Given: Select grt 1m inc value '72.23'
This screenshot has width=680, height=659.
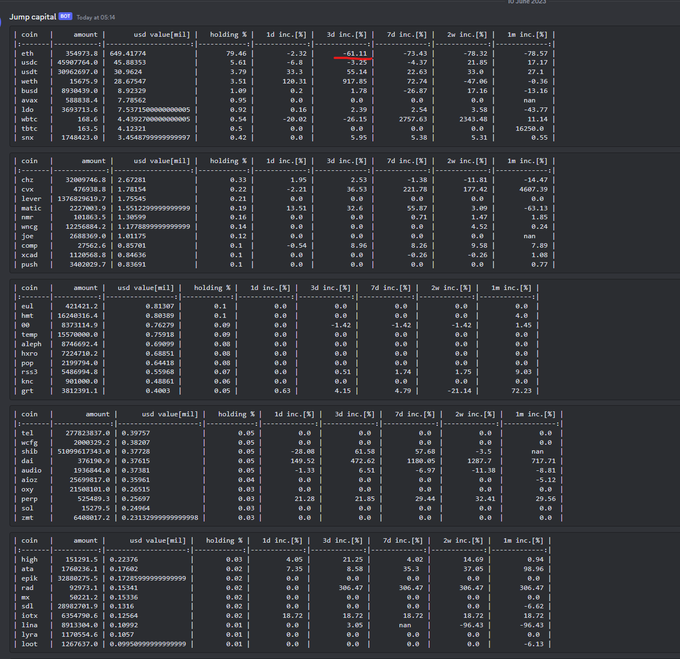Looking at the screenshot, I should [x=521, y=391].
